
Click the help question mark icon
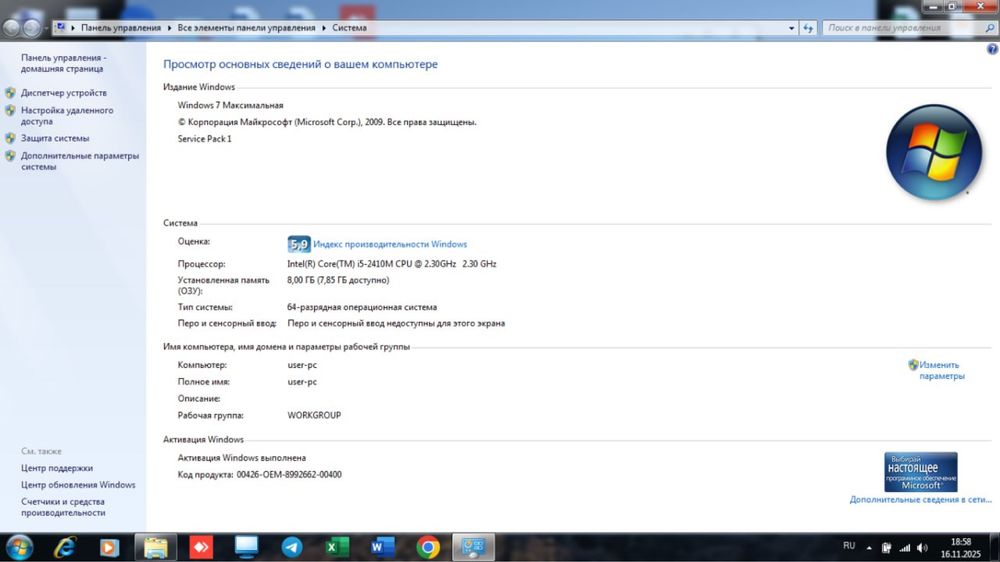992,49
